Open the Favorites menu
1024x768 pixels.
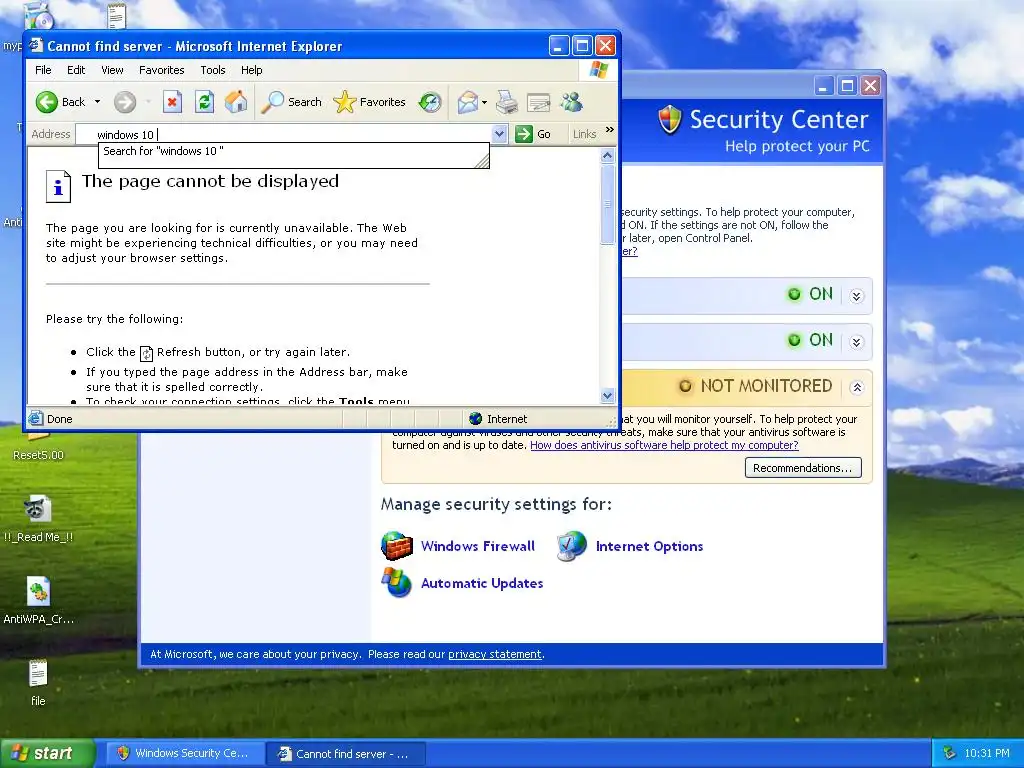161,70
